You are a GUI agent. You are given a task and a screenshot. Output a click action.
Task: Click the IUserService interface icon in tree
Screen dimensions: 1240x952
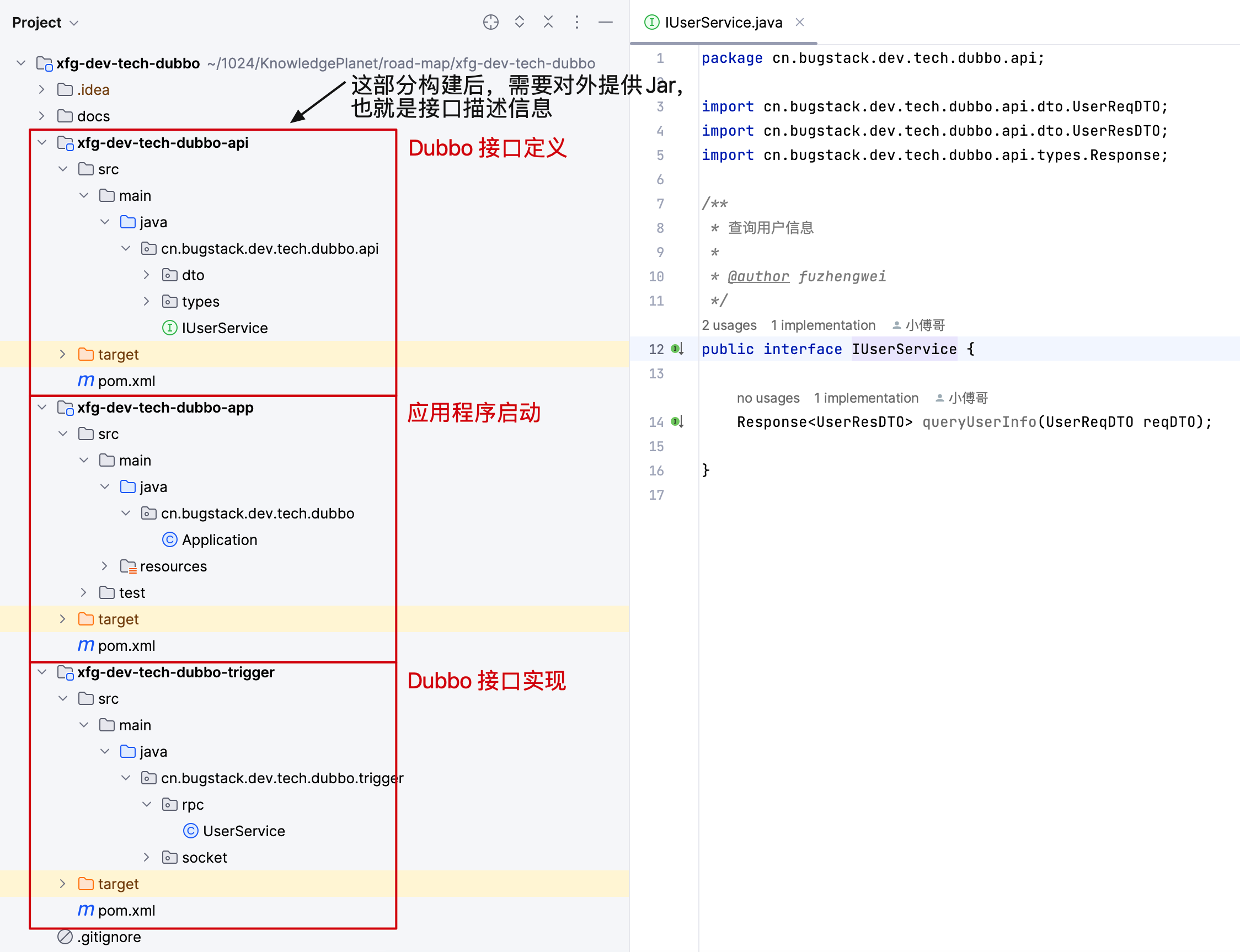click(170, 328)
